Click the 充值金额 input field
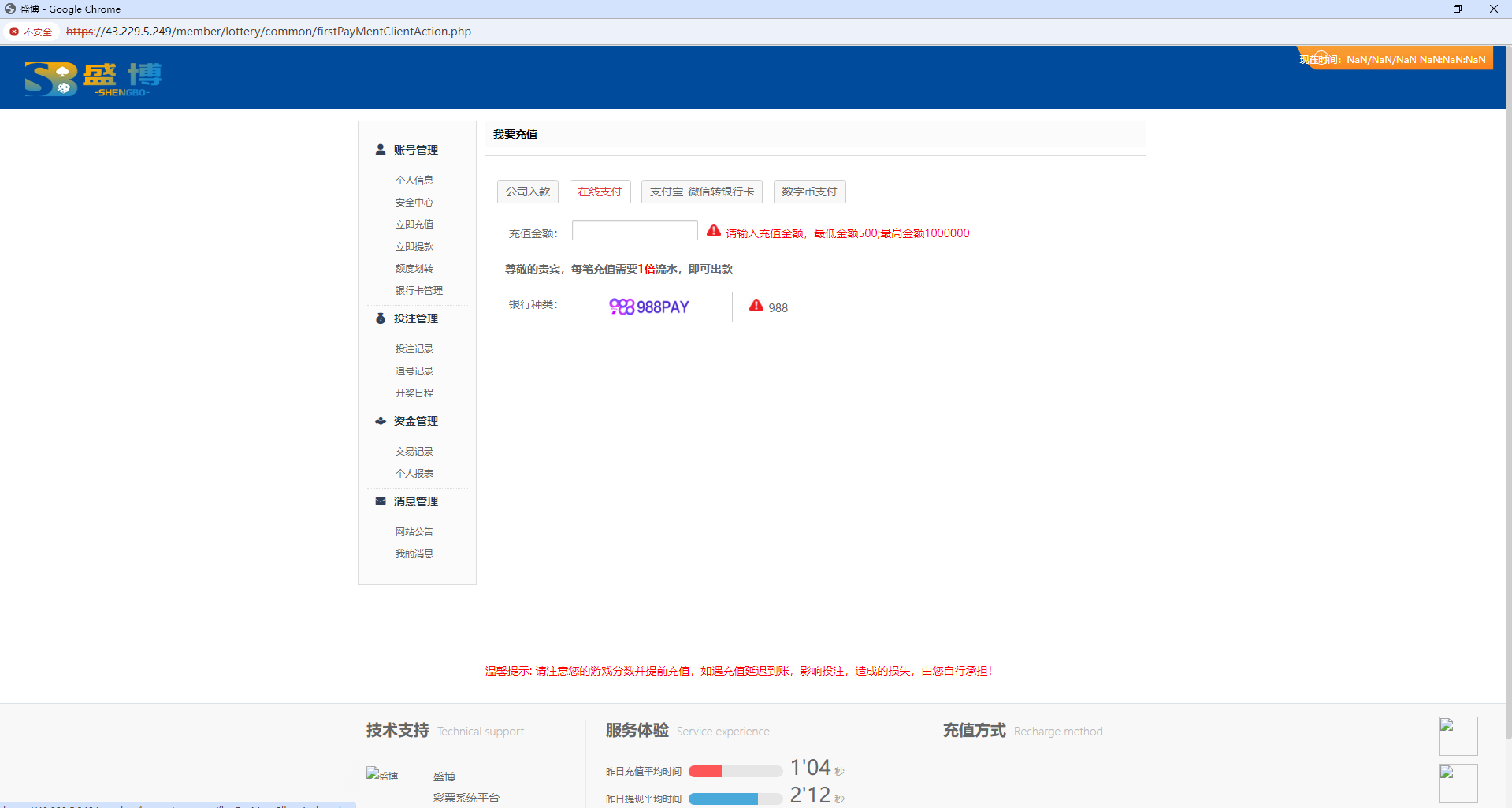The image size is (1512, 808). (634, 230)
